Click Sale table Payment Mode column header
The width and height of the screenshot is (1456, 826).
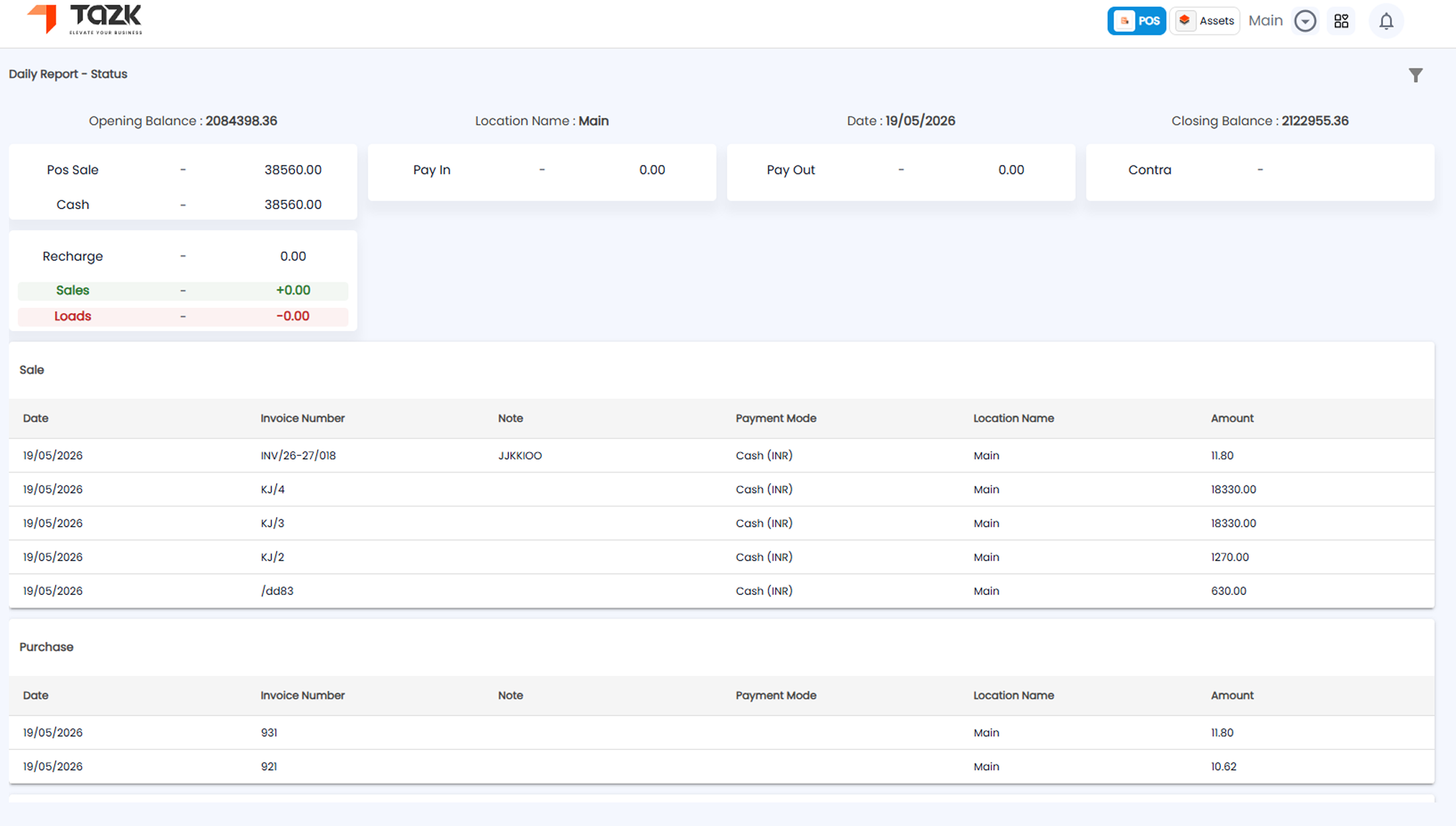[776, 418]
